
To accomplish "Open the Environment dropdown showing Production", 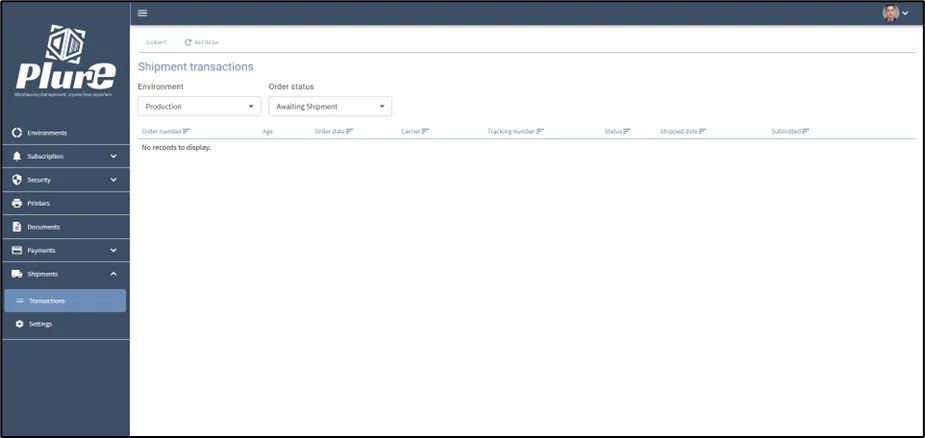I will pos(199,106).
